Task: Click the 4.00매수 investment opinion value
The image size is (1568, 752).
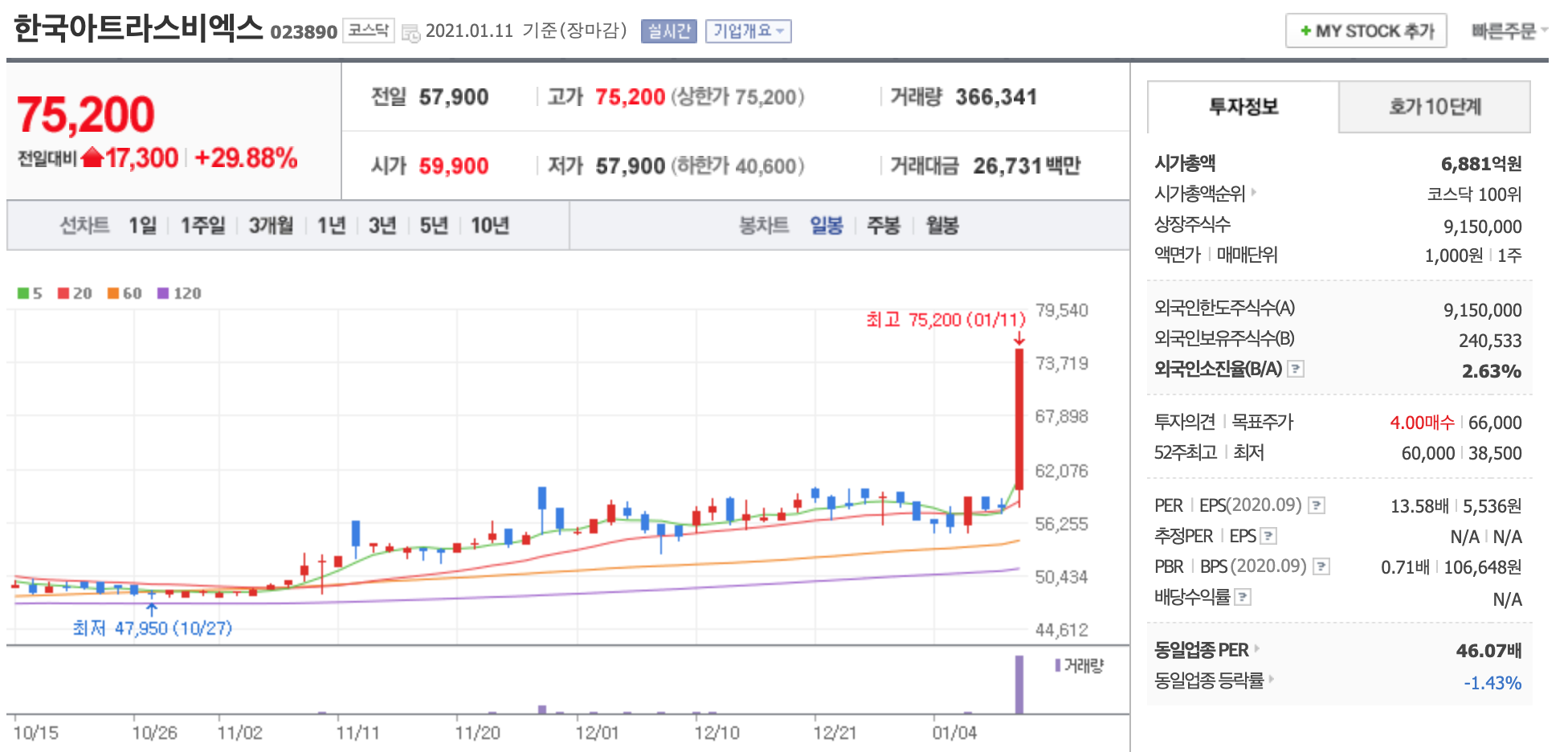Action: point(1422,422)
